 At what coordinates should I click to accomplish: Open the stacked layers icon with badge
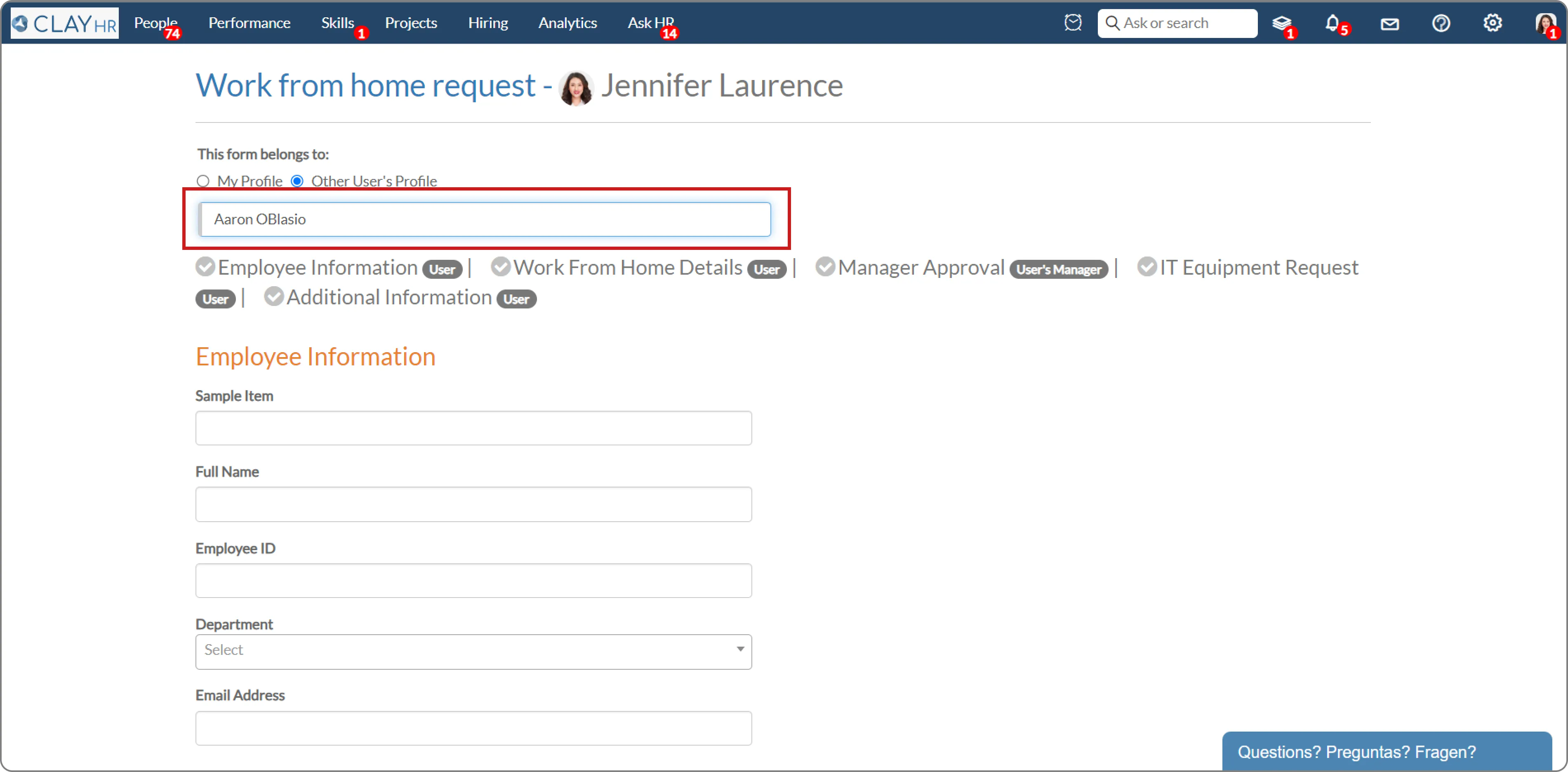[x=1281, y=23]
